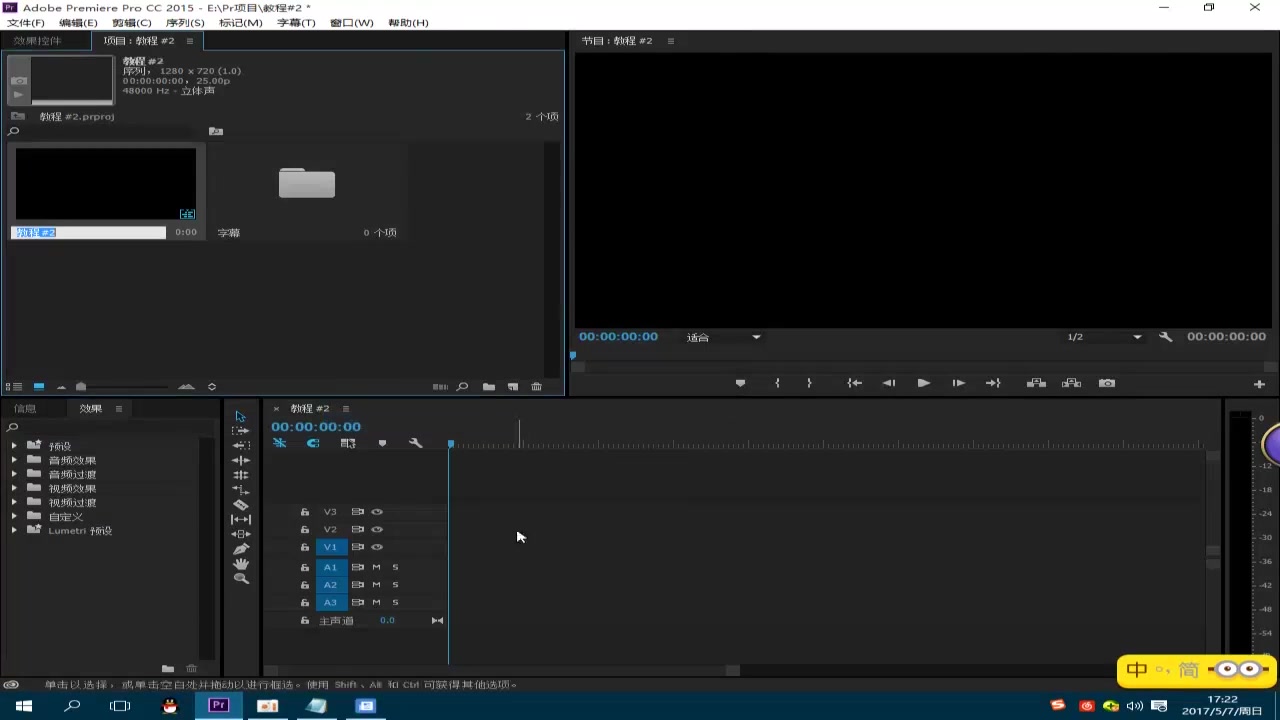Select the Slip tool

click(x=240, y=519)
